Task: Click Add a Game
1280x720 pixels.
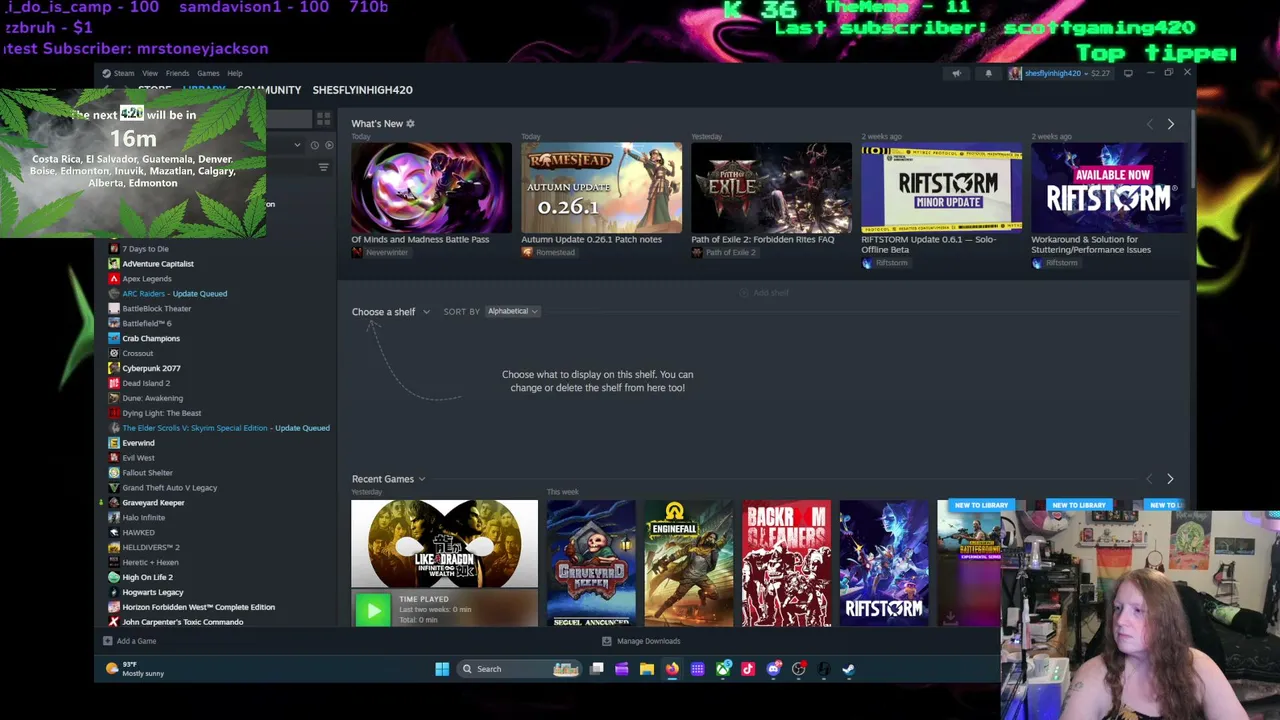Action: click(x=130, y=641)
